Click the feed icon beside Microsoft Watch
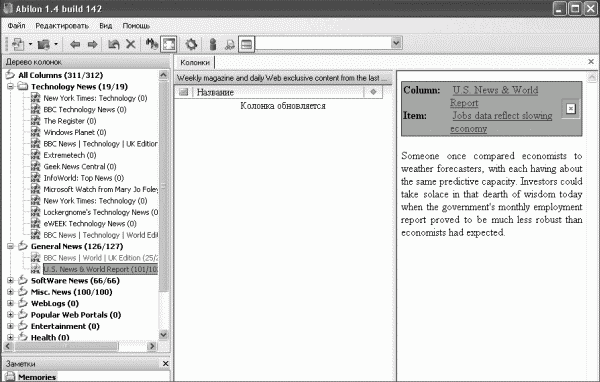 coord(35,189)
